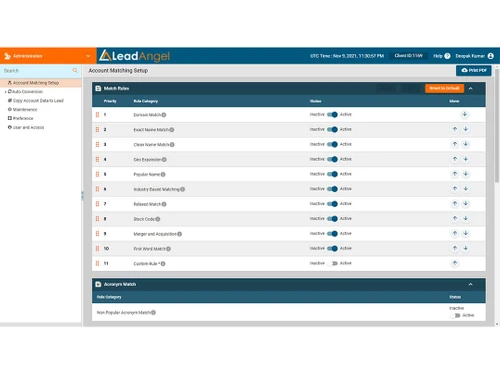Move Industry Based Matching rule up
Screen dimensions: 500x375
tap(455, 189)
